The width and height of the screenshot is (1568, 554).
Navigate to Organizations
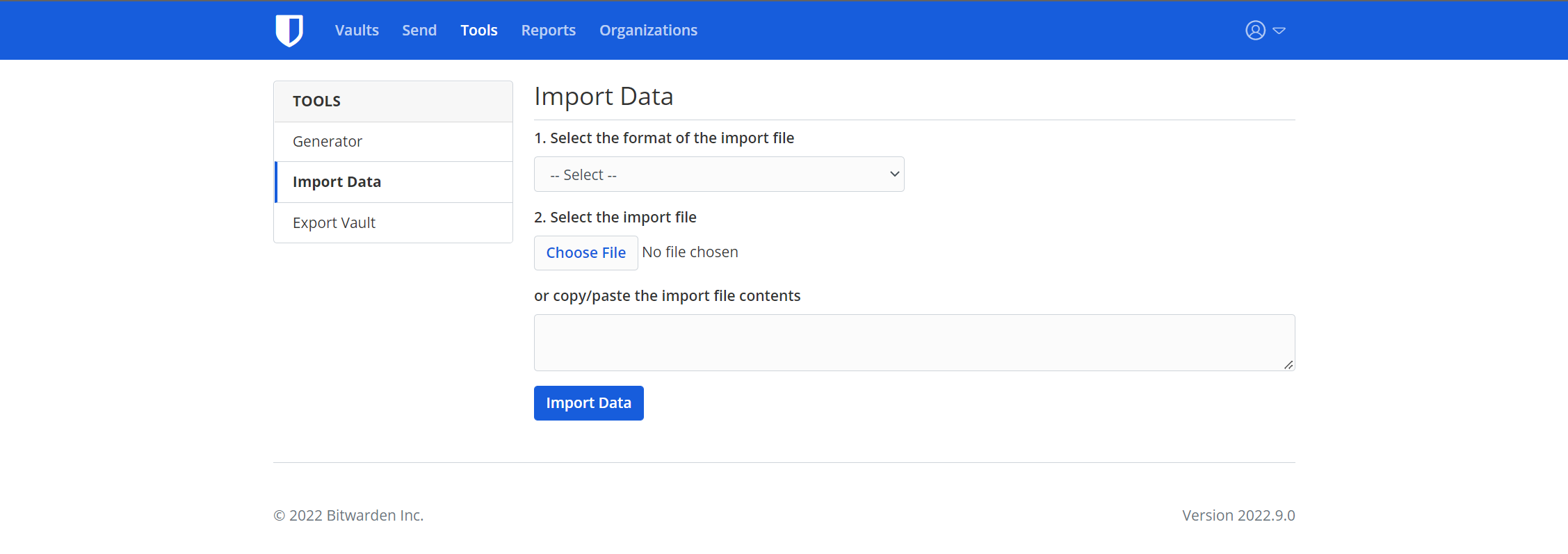648,31
